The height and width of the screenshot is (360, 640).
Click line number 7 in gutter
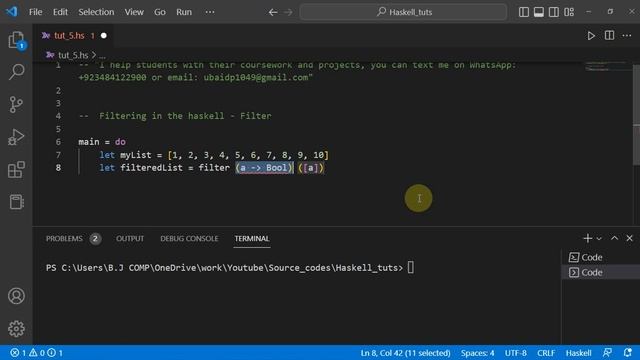[58, 155]
